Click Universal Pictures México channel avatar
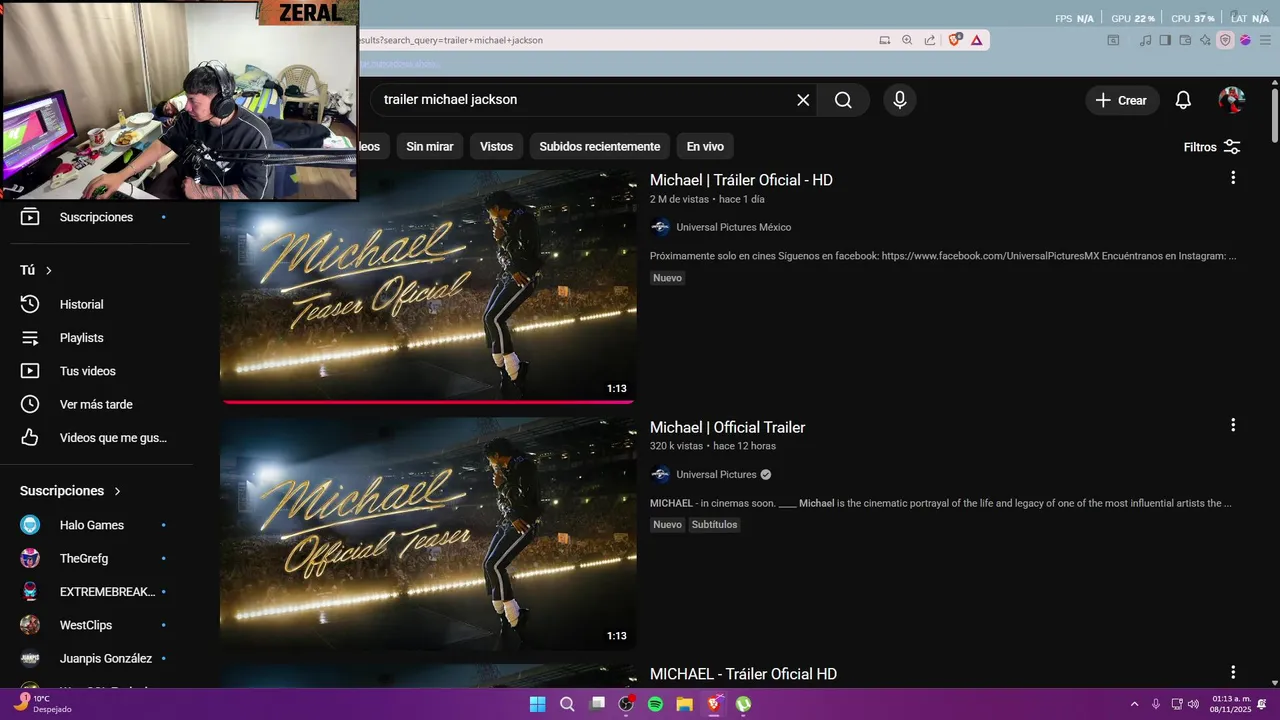 [660, 227]
